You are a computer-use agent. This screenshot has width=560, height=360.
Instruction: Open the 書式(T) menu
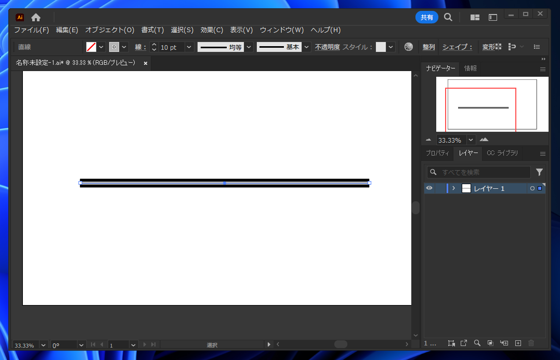pos(152,30)
